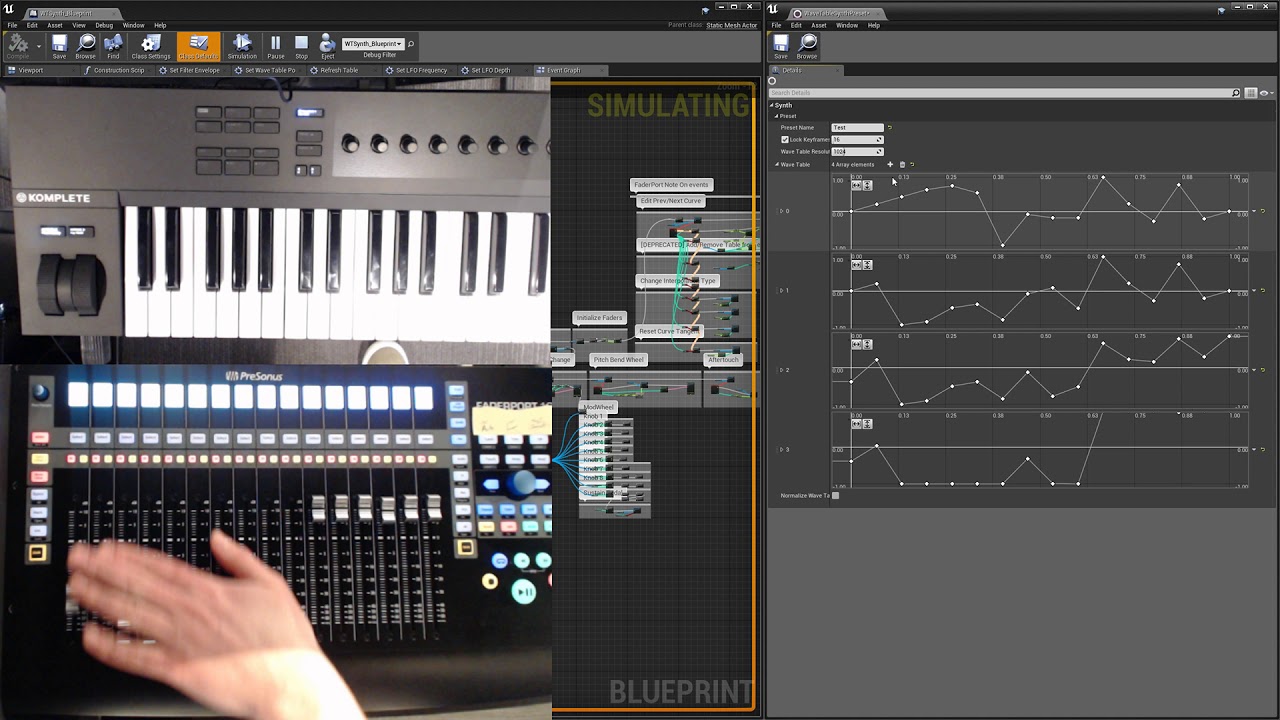Viewport: 1280px width, 720px height.
Task: Switch to Set LFO Frequency tab
Action: (x=420, y=70)
